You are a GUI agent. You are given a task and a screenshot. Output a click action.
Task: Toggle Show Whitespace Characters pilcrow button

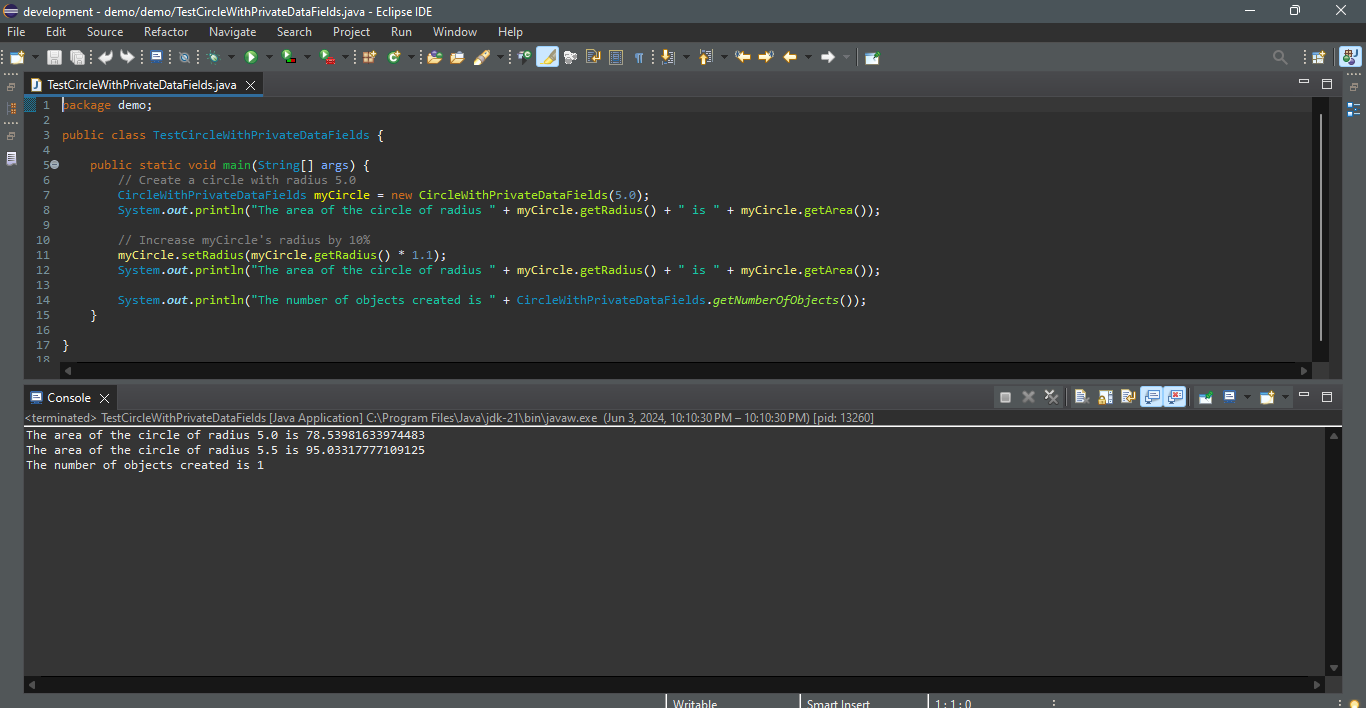click(639, 58)
